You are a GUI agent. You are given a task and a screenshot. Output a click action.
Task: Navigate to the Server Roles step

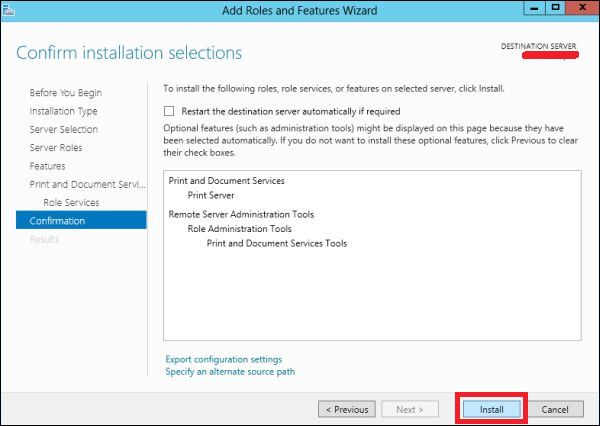click(x=56, y=148)
